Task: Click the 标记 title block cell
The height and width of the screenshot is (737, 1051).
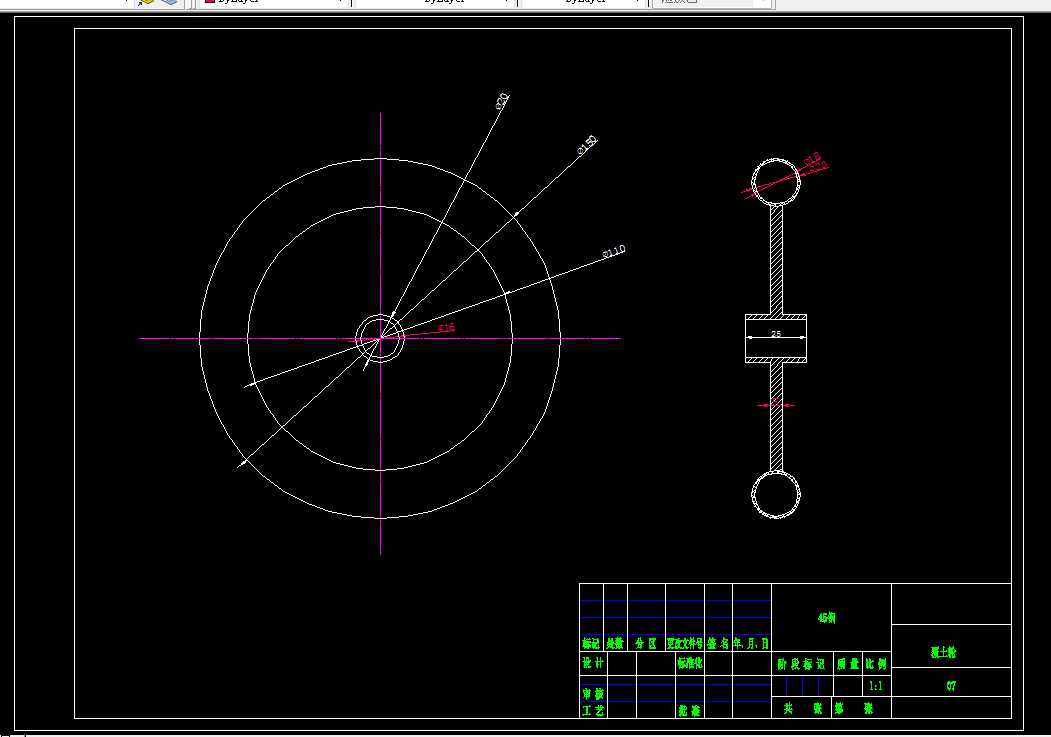Action: pos(591,643)
